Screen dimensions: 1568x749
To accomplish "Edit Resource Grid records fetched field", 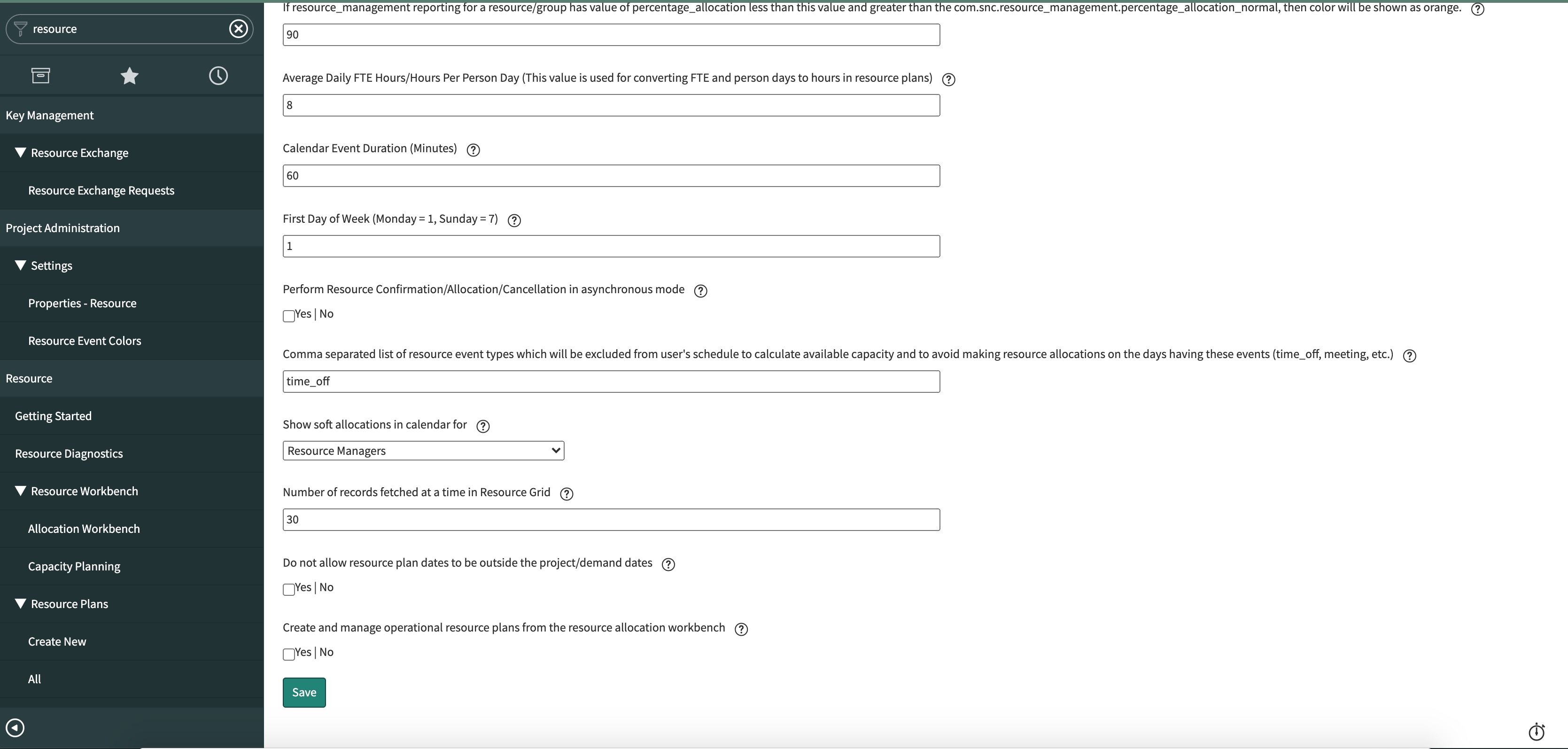I will pos(611,519).
